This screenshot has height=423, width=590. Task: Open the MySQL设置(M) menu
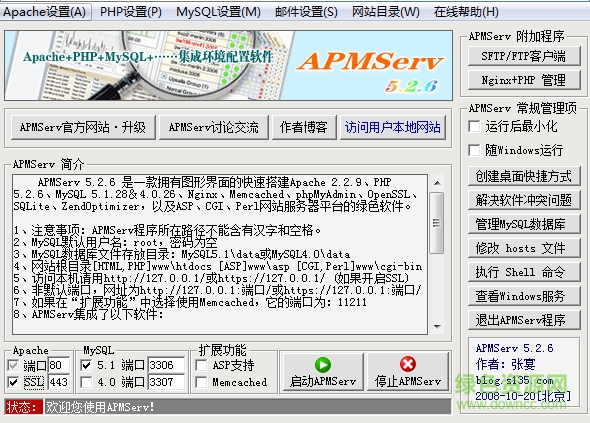pos(218,12)
